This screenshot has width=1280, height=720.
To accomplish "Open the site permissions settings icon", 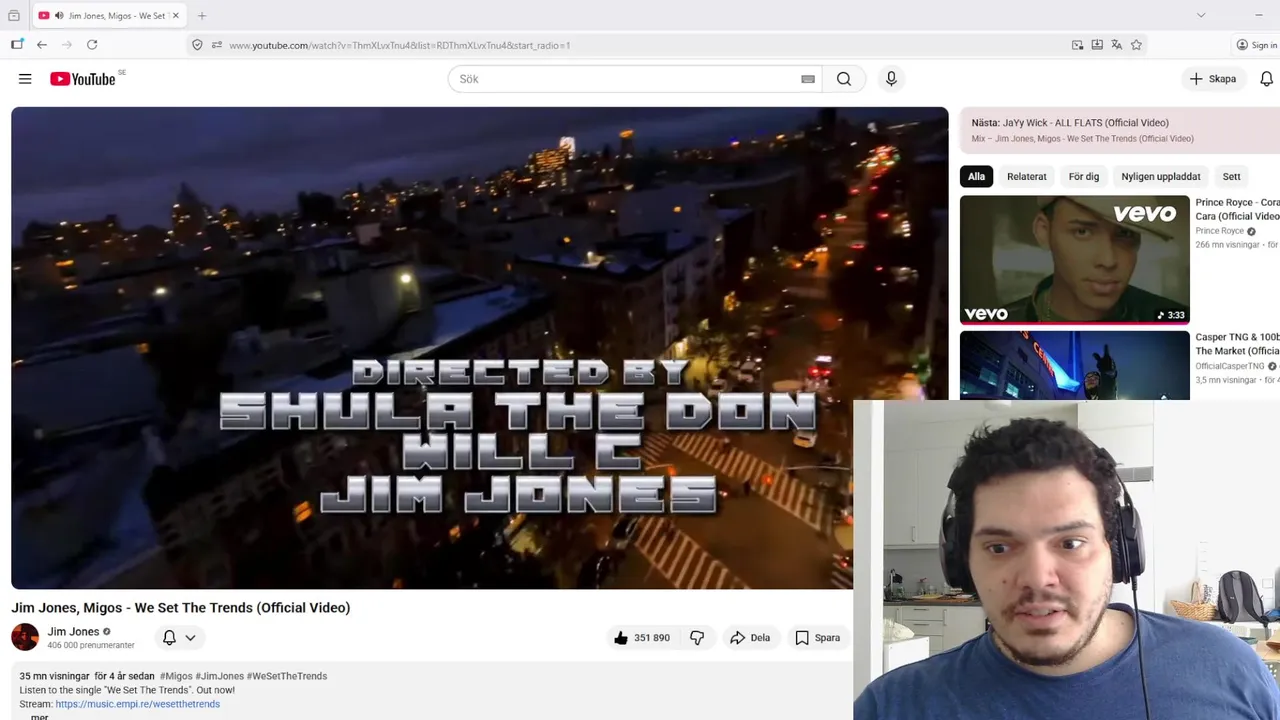I will click(x=216, y=45).
